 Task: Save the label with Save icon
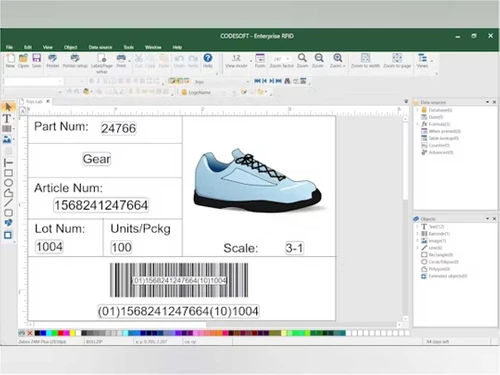click(36, 58)
